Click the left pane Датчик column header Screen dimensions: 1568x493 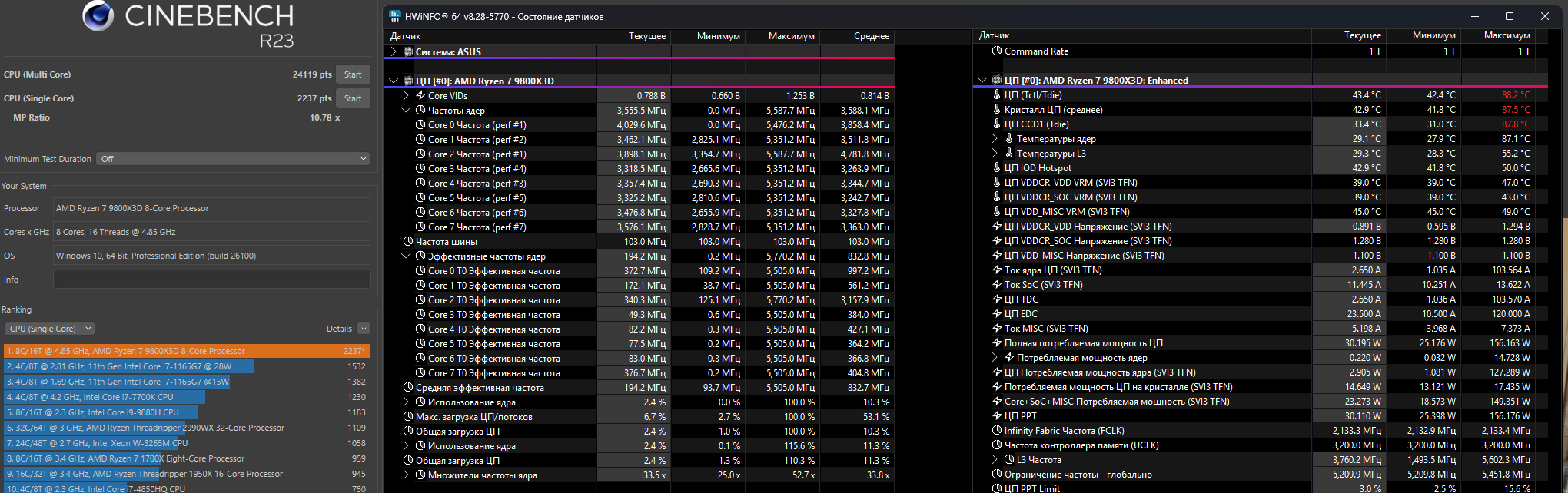coord(490,36)
